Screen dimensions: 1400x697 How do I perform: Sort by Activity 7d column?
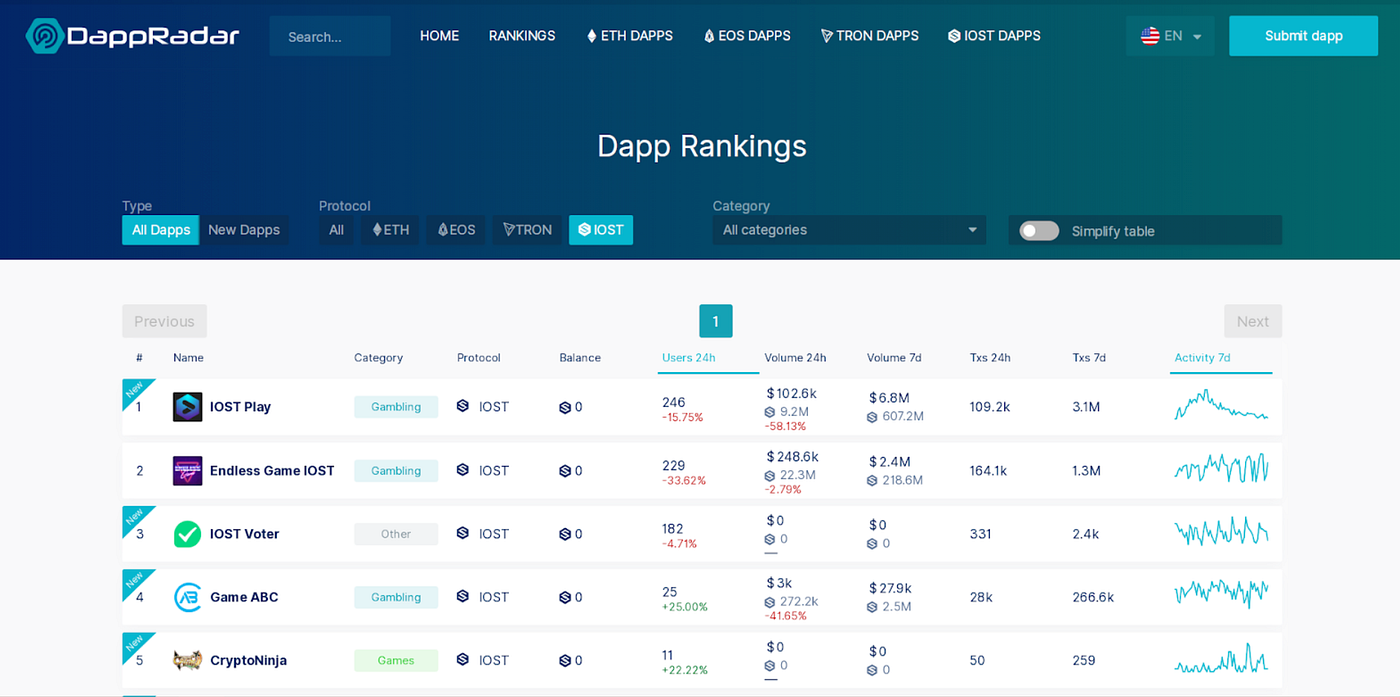point(1203,358)
